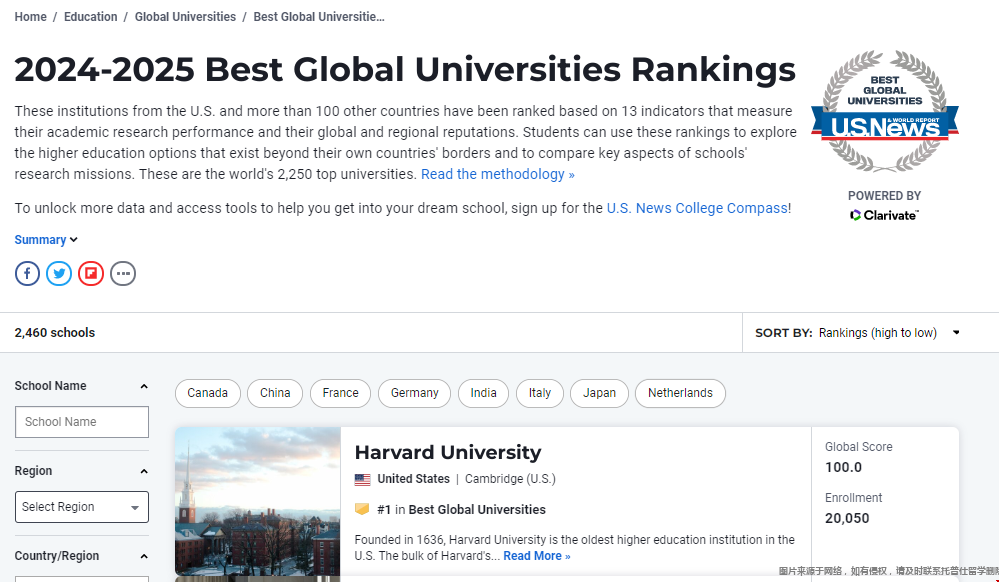Click the Cambridge (U.S.) location text
Viewport: 999px width, 582px height.
click(x=510, y=479)
